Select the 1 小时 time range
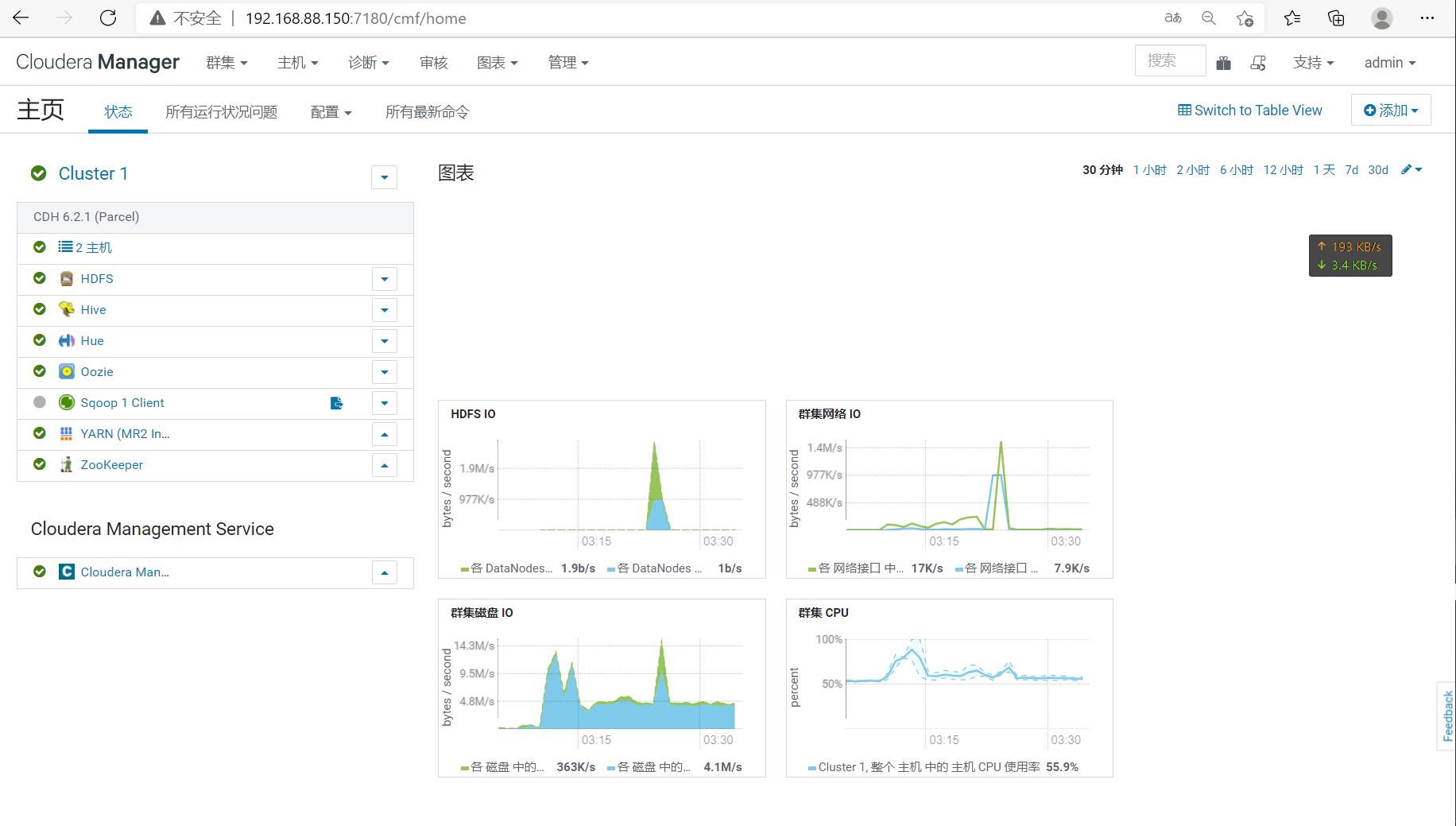The image size is (1456, 826). tap(1149, 169)
